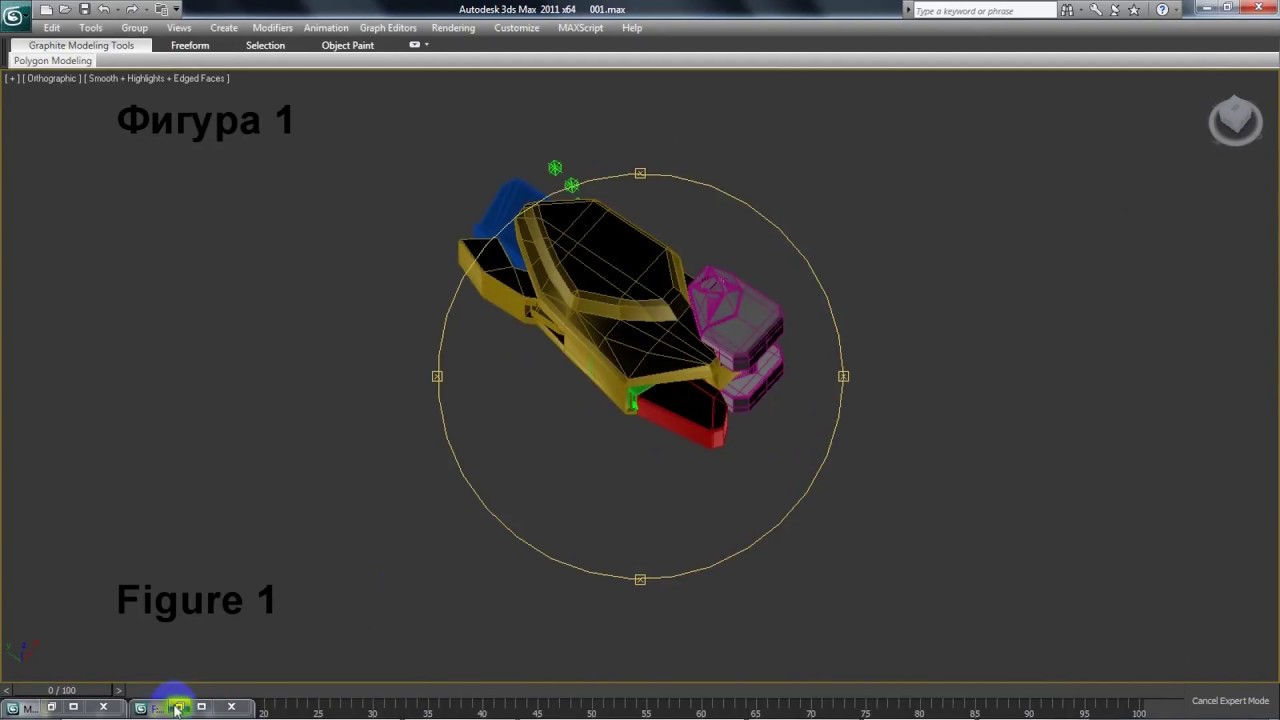Open the 3ds Max application button
This screenshot has width=1280, height=720.
pos(14,15)
